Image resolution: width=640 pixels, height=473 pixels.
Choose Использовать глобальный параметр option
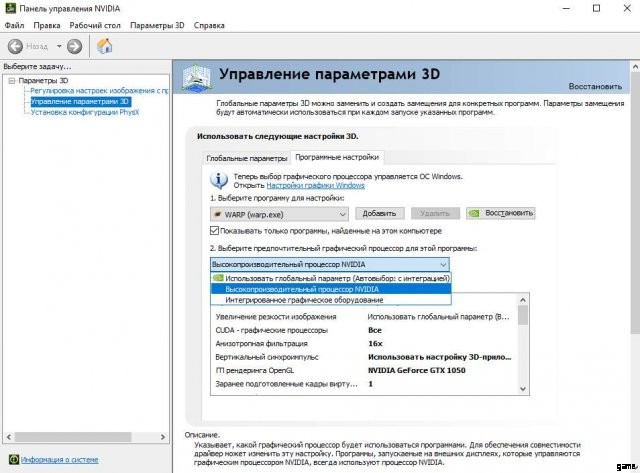pyautogui.click(x=331, y=278)
